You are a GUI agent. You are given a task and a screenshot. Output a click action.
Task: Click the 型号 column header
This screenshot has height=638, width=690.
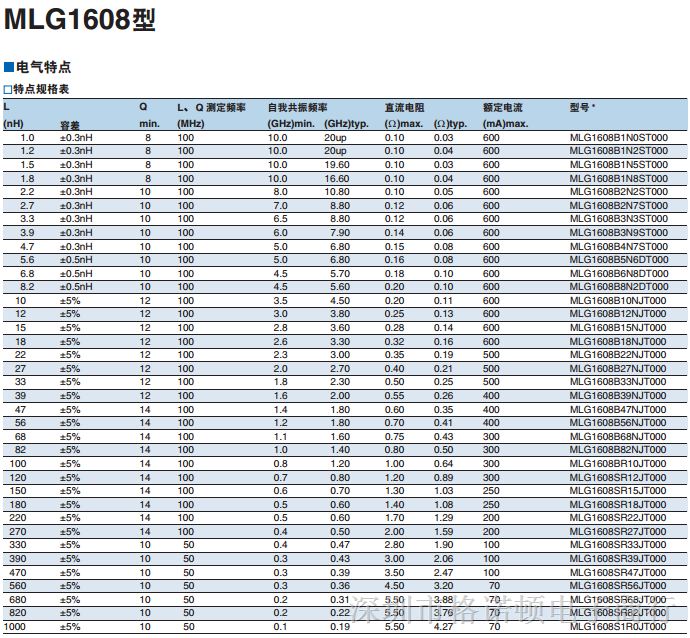click(x=580, y=108)
